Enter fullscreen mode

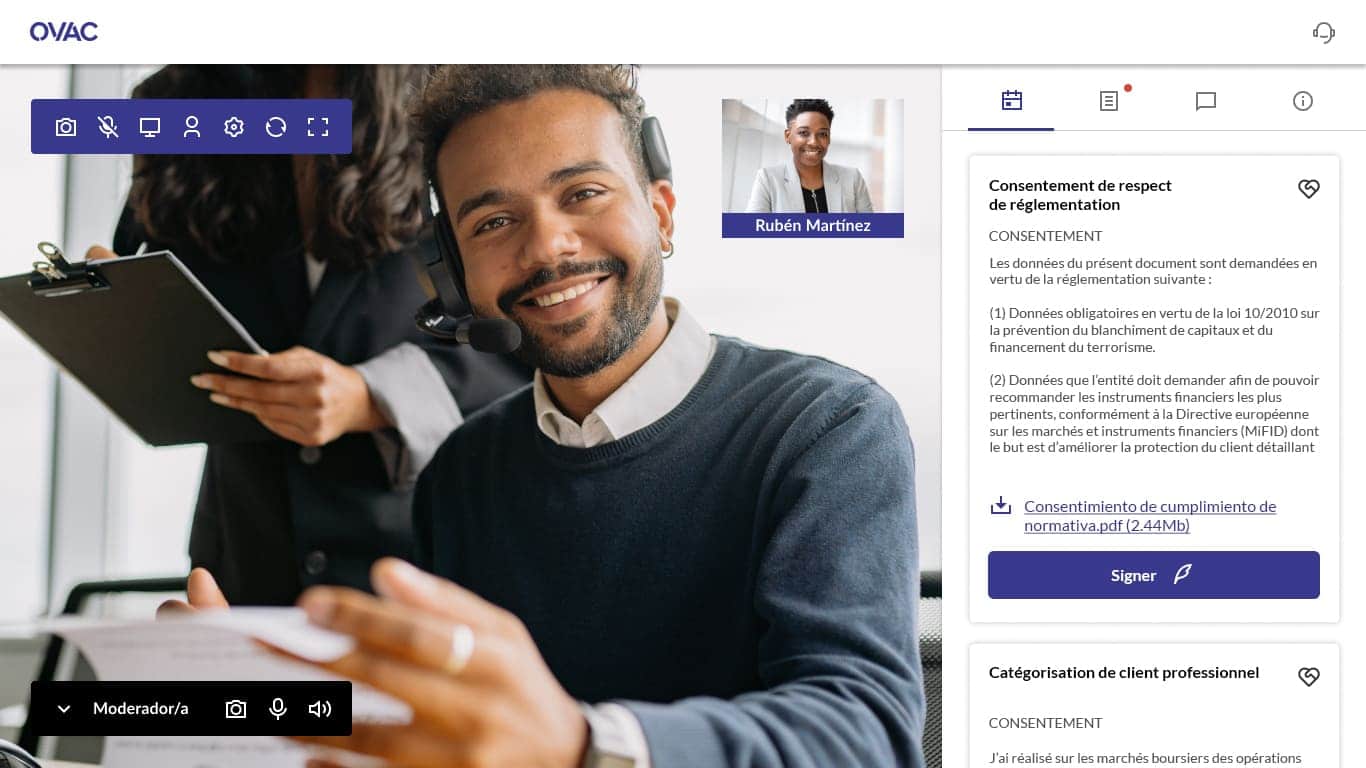(318, 127)
